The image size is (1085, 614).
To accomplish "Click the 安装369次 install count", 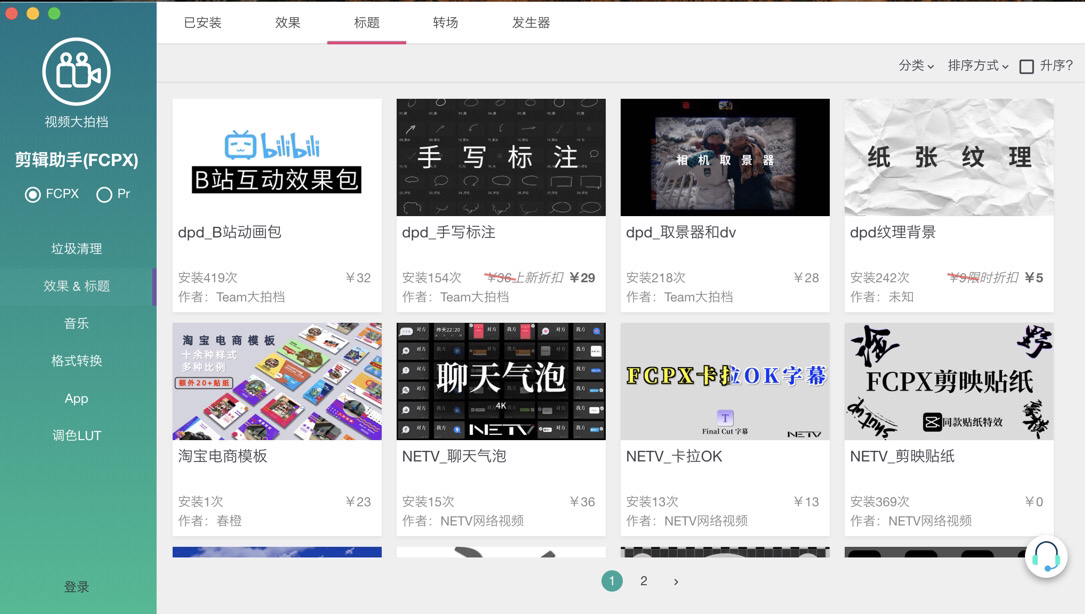I will coord(879,502).
